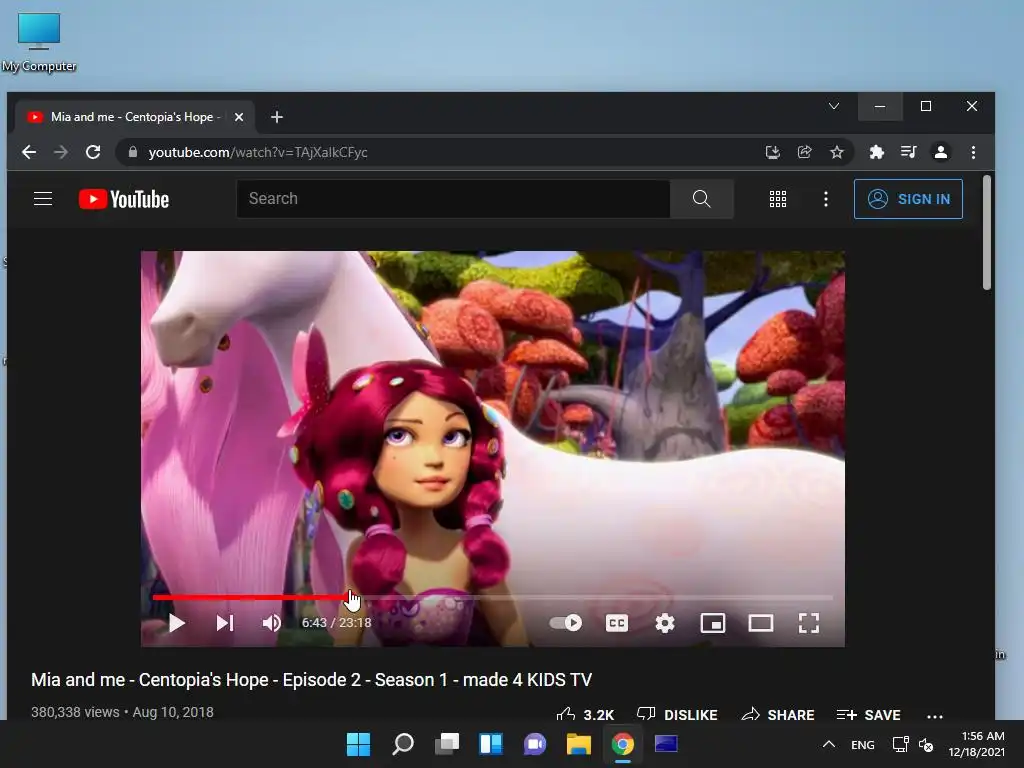Image resolution: width=1024 pixels, height=768 pixels.
Task: Reload the YouTube page
Action: [93, 152]
